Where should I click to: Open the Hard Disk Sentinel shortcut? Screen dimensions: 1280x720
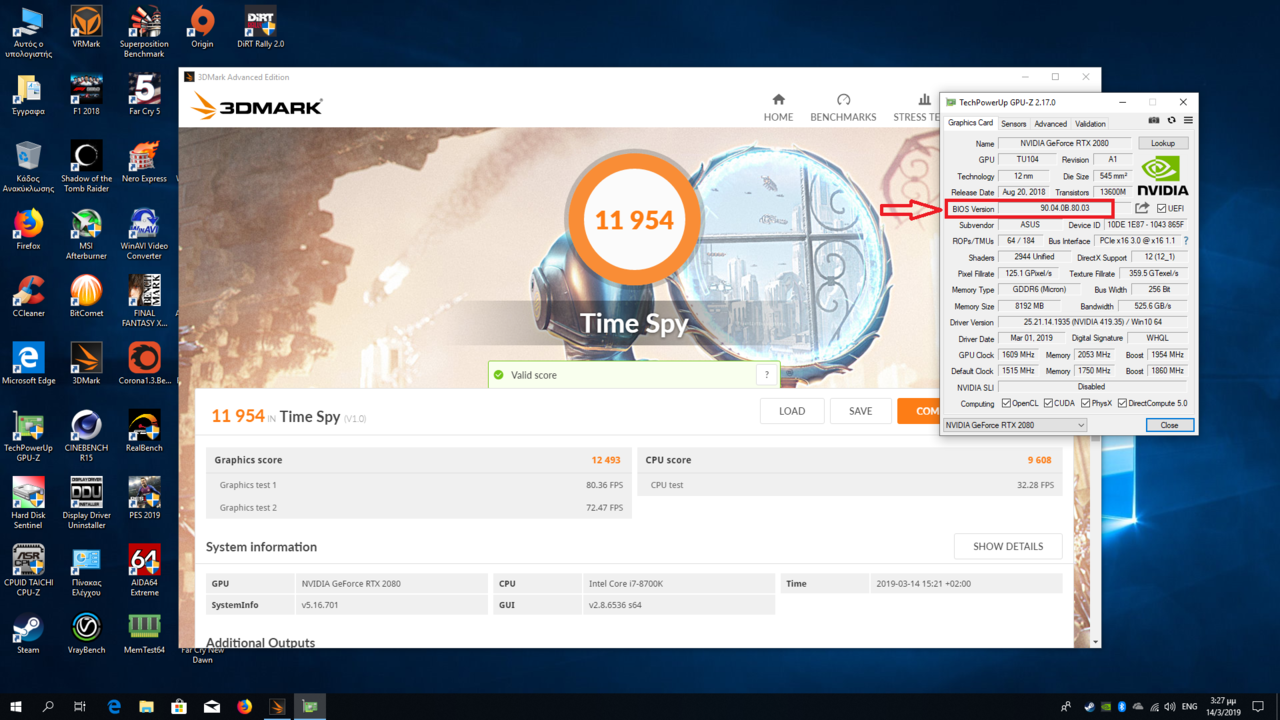point(28,502)
